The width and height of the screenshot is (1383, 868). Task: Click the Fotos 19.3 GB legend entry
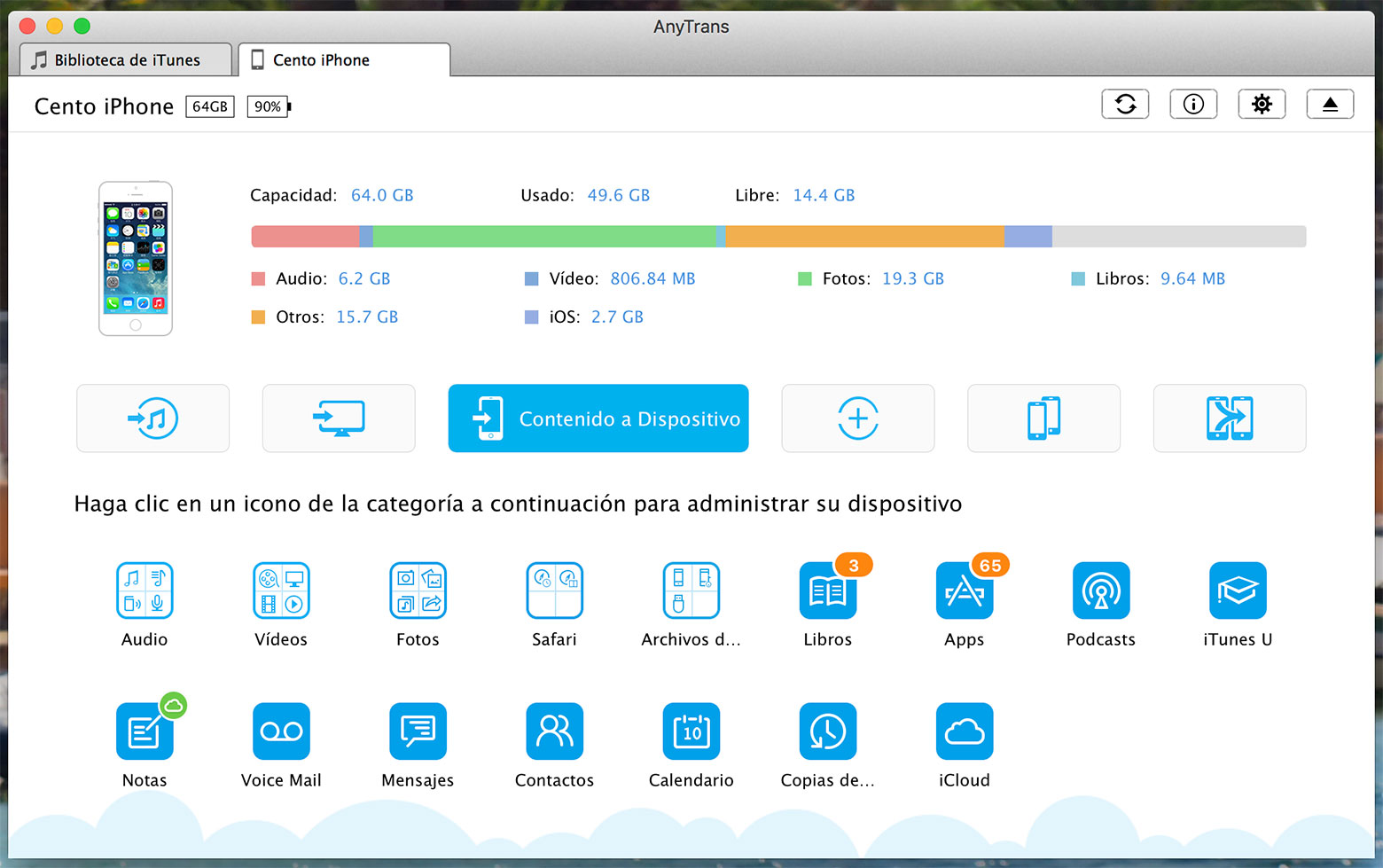871,278
